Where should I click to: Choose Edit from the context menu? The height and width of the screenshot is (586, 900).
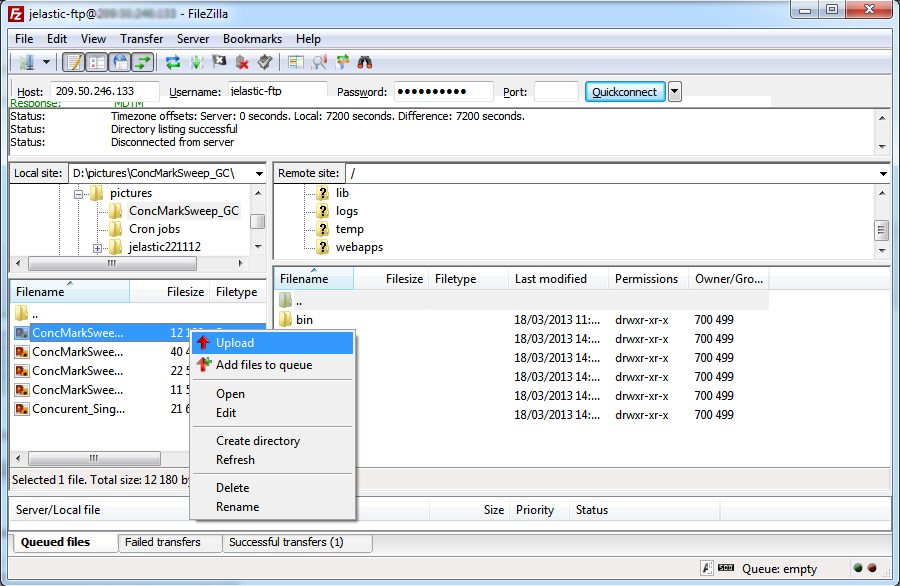(x=273, y=413)
